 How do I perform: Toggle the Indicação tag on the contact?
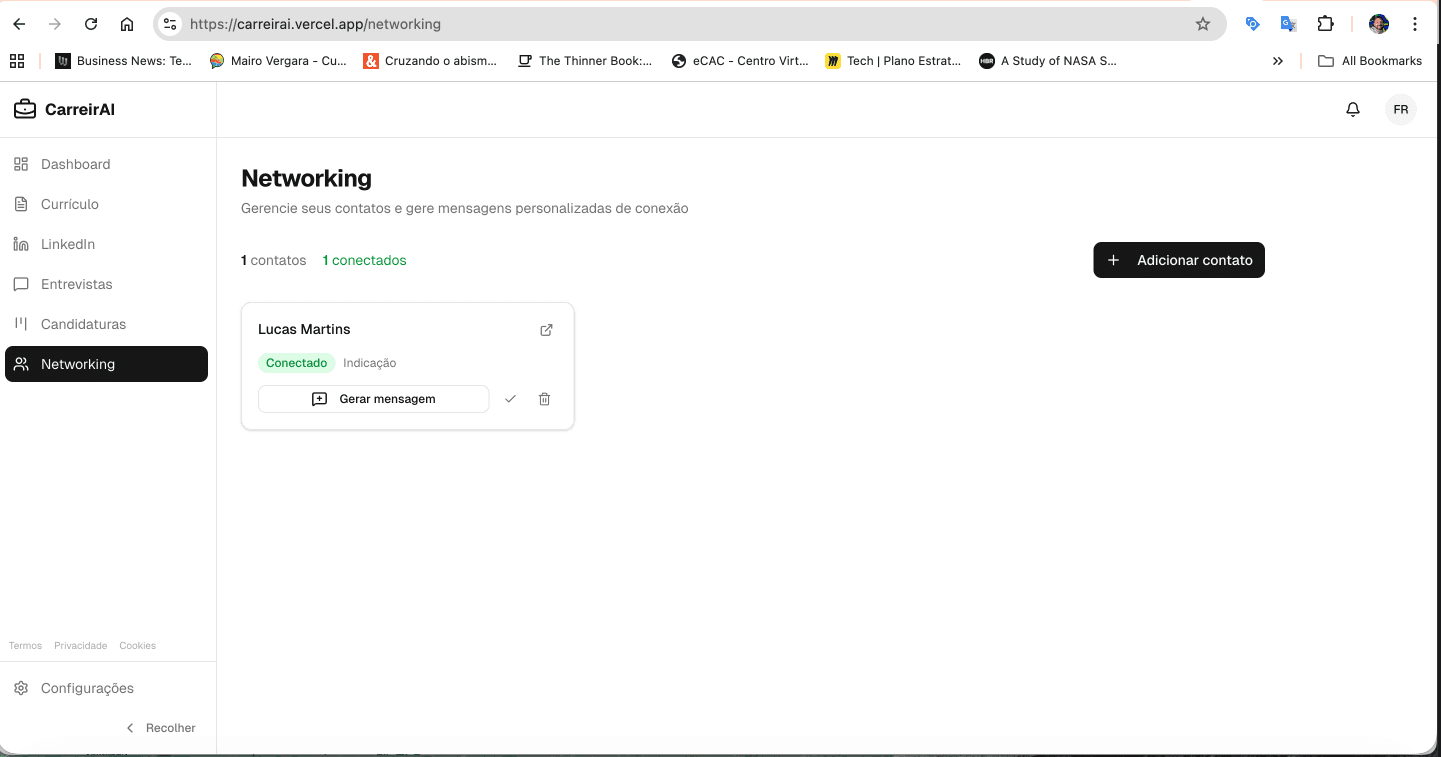(x=369, y=362)
